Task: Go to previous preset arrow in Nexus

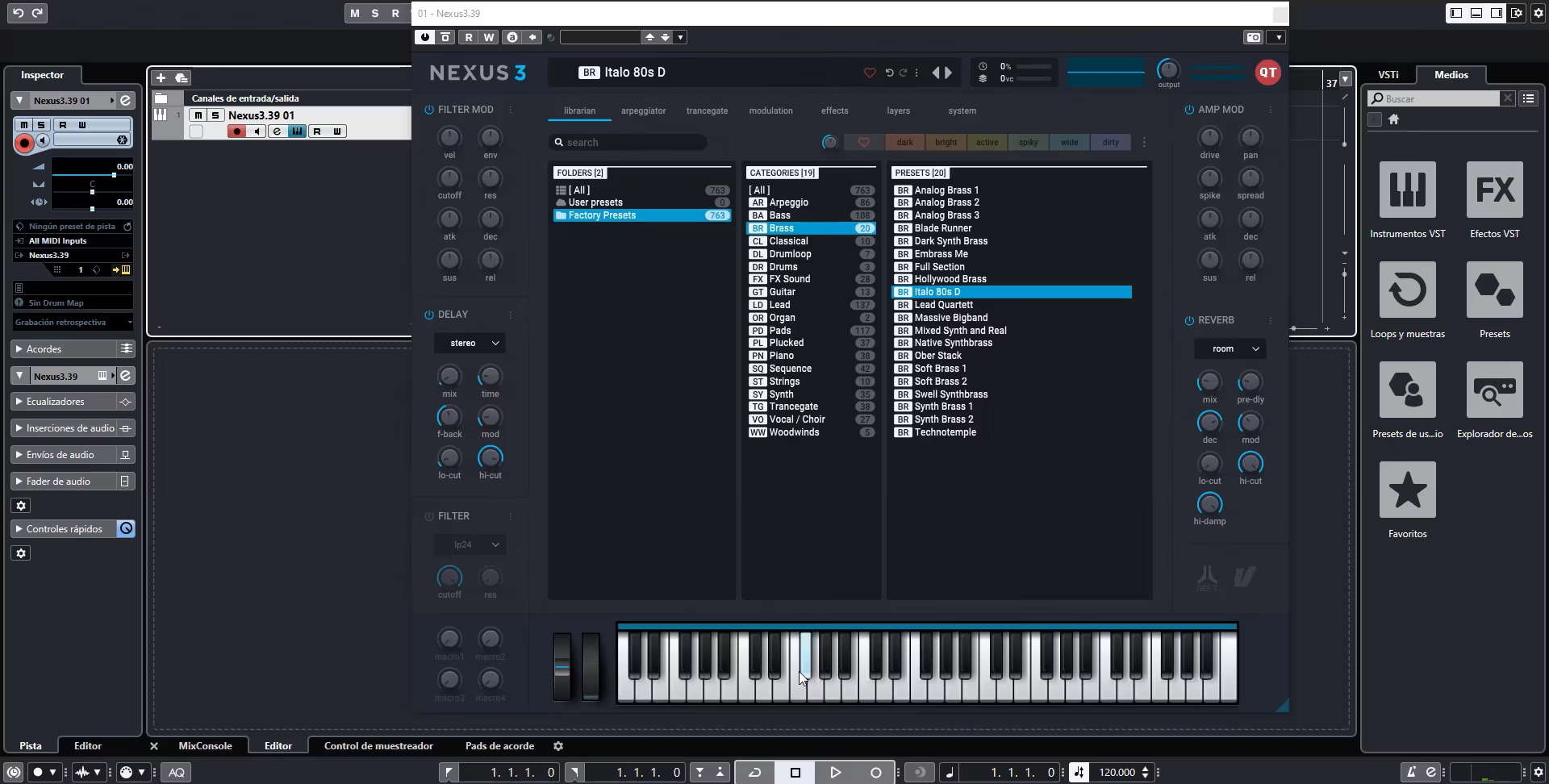Action: [x=936, y=73]
